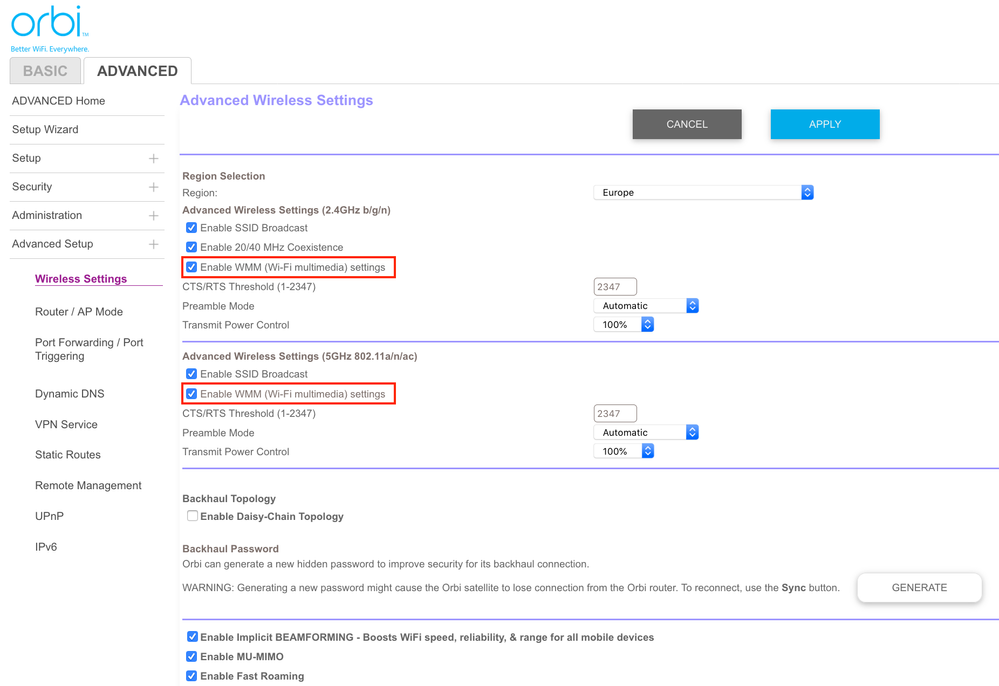Toggle Enable Fast Roaming checkbox

tap(192, 676)
